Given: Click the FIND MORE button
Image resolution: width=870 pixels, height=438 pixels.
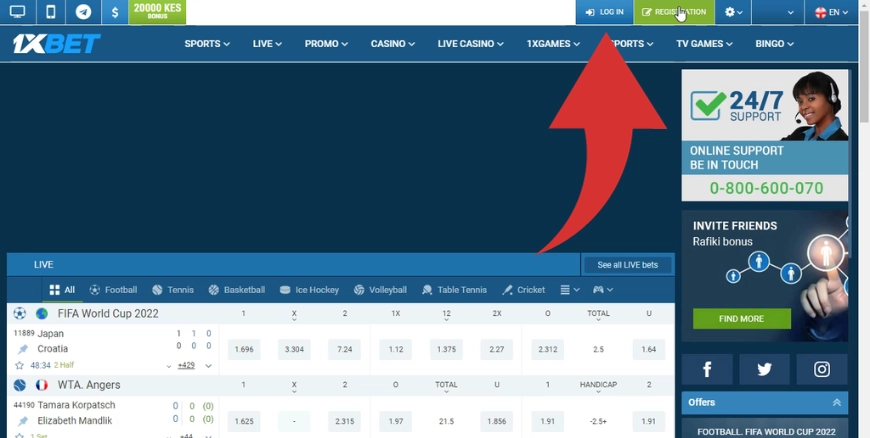Looking at the screenshot, I should (x=742, y=319).
